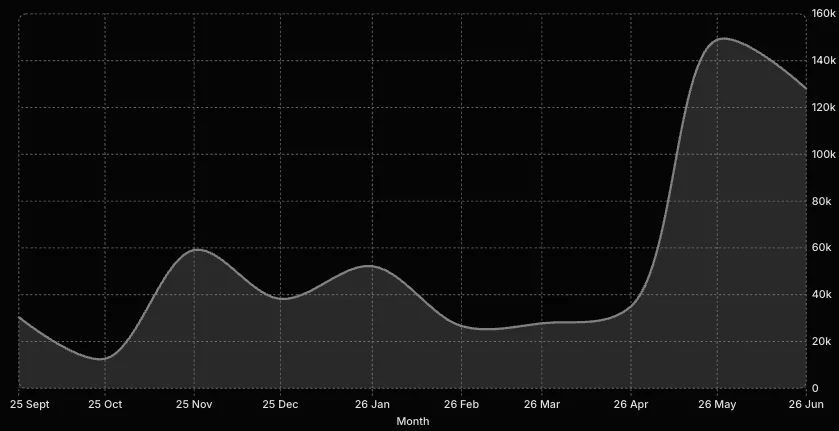Click the '26 Jun' x-axis label
Viewport: 839px width, 431px height.
pyautogui.click(x=806, y=404)
